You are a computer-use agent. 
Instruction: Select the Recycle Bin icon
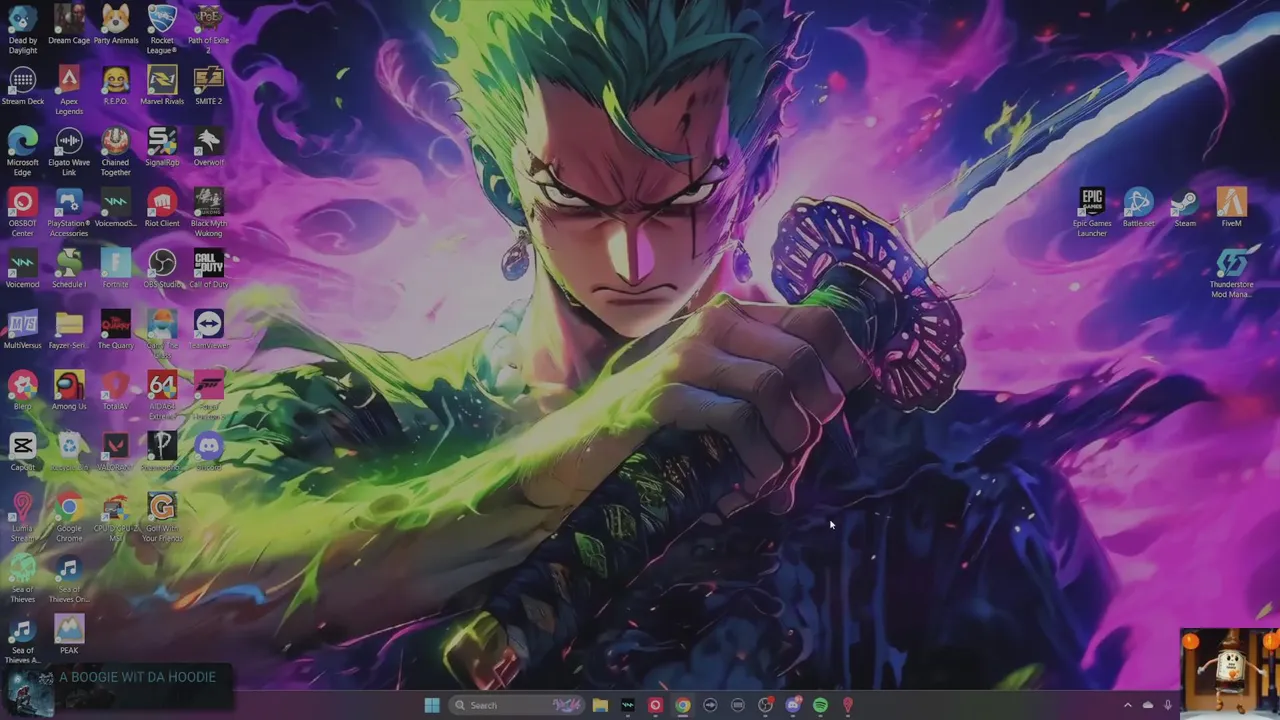click(69, 446)
